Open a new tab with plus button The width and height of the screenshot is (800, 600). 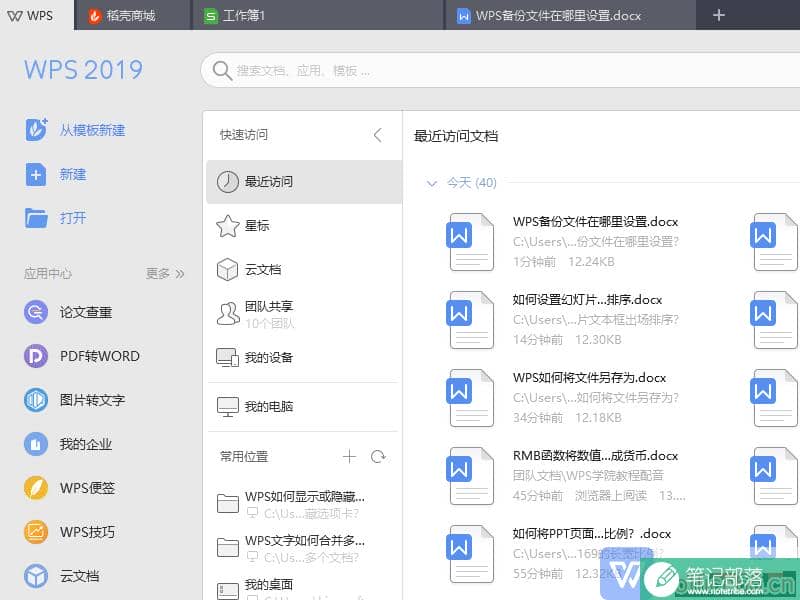pyautogui.click(x=718, y=15)
